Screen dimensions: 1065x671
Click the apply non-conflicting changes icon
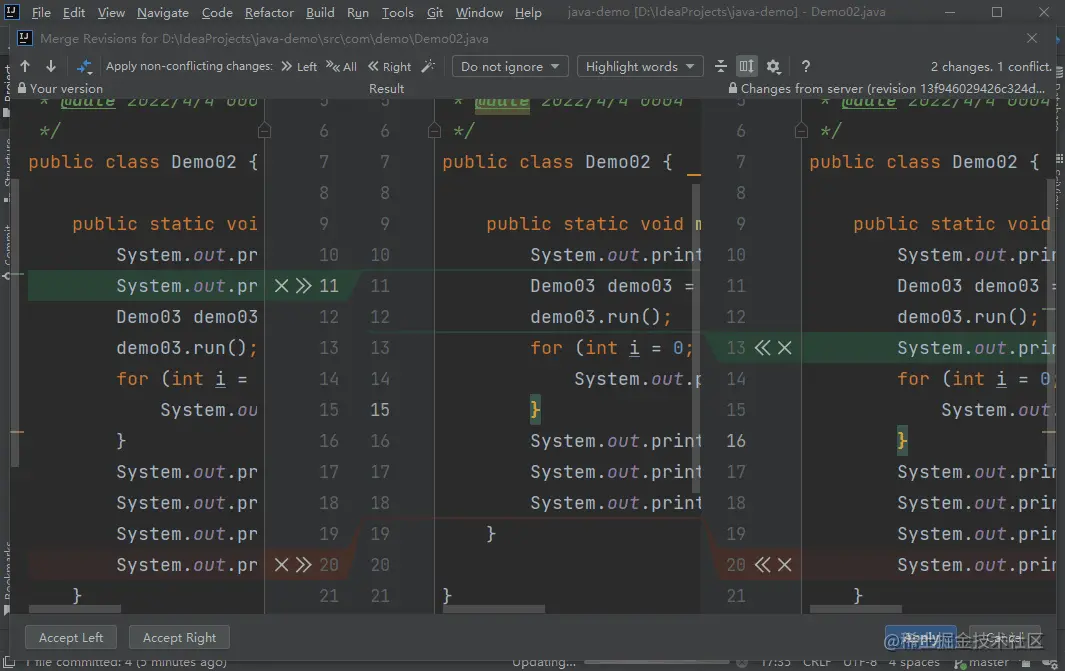84,66
